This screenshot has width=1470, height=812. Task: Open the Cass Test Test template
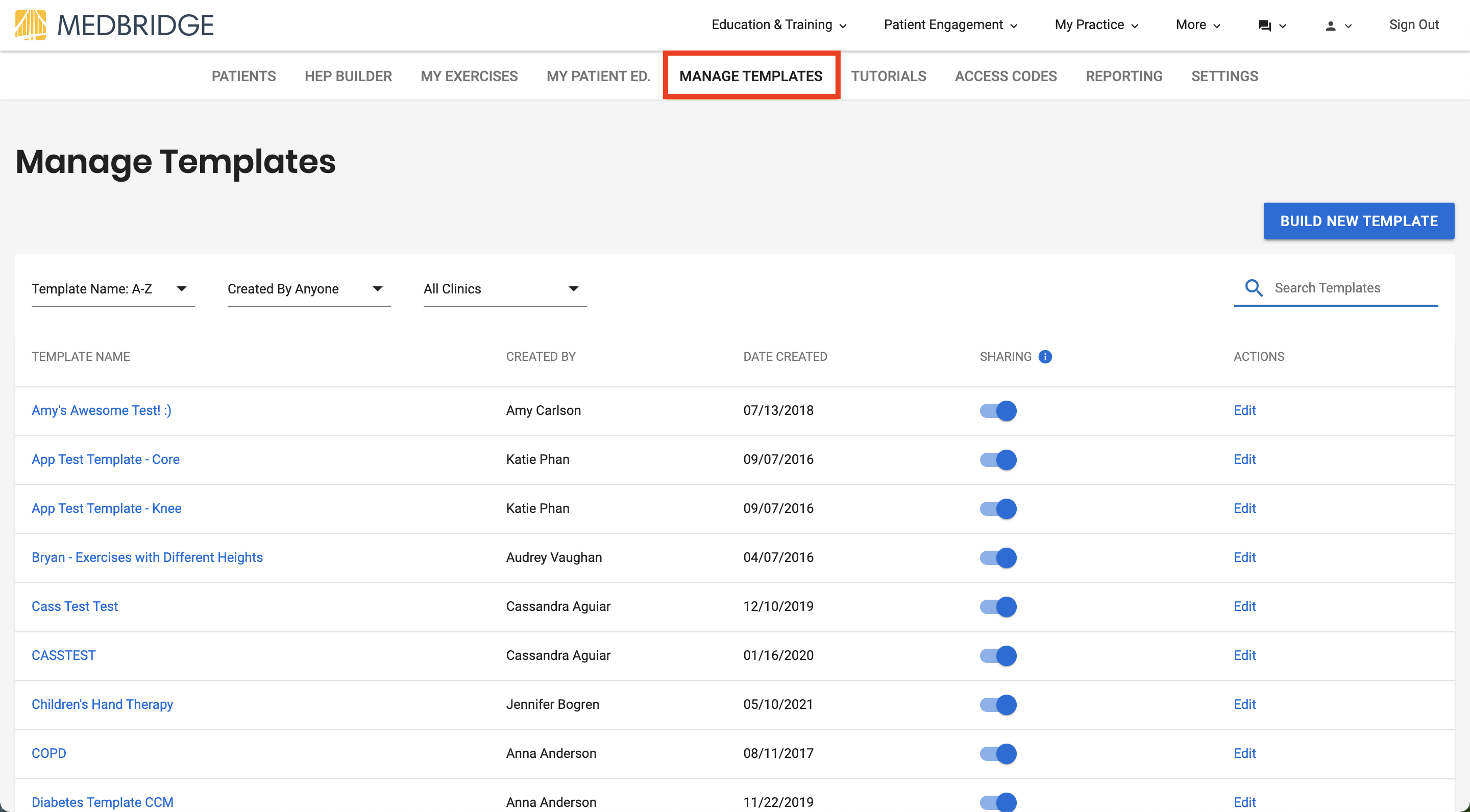75,606
